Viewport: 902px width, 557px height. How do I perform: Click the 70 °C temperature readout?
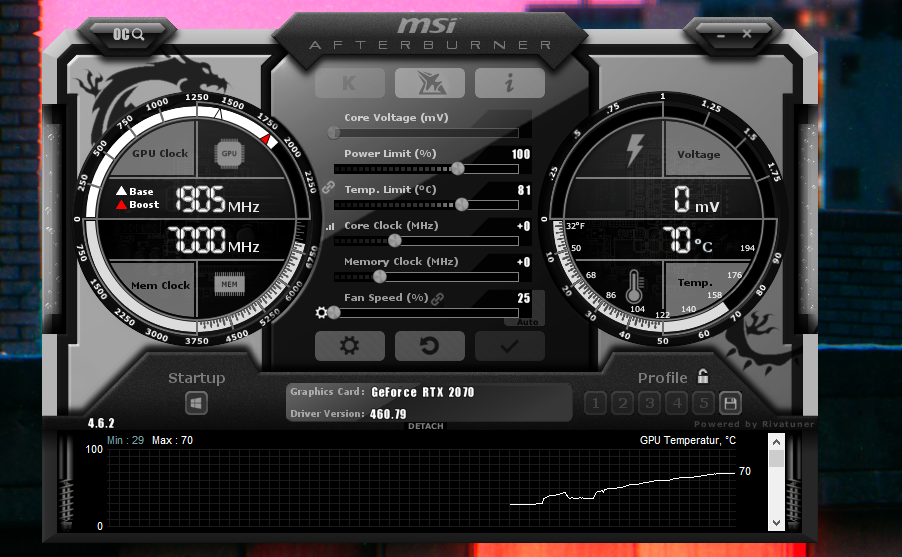pyautogui.click(x=687, y=240)
